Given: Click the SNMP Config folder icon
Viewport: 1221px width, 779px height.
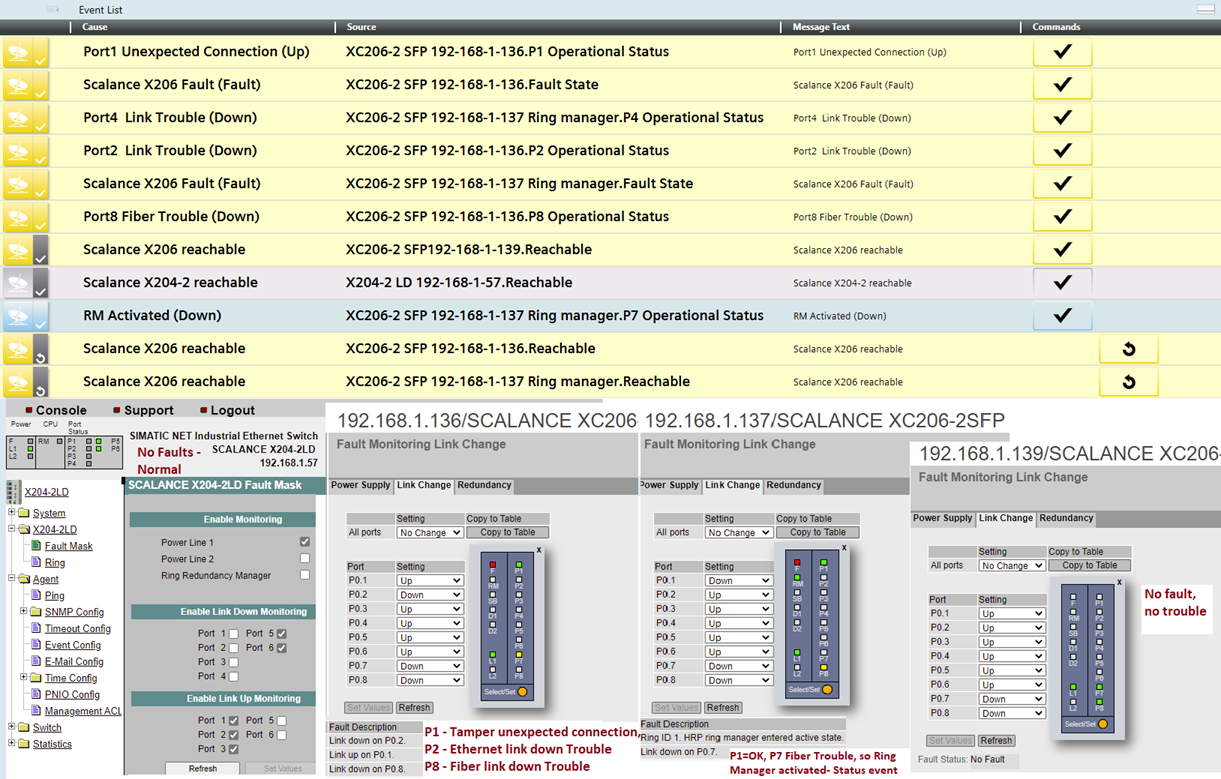Looking at the screenshot, I should click(x=36, y=611).
